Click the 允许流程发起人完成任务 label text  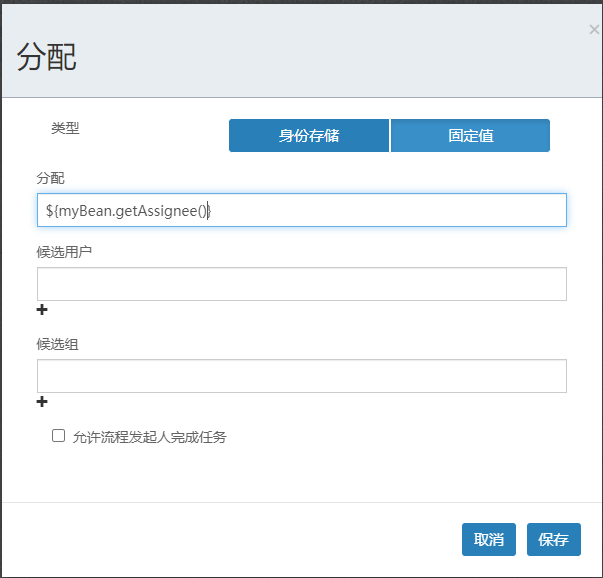[x=150, y=437]
